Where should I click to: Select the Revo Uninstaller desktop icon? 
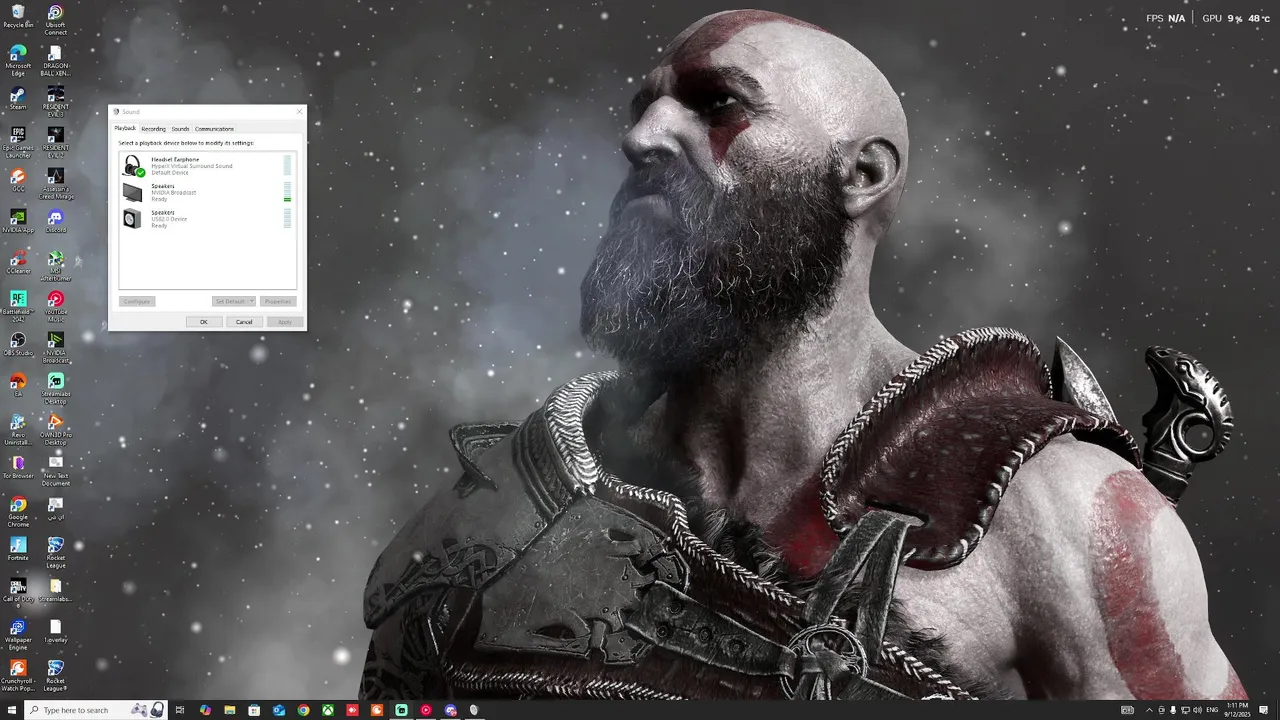click(x=18, y=430)
